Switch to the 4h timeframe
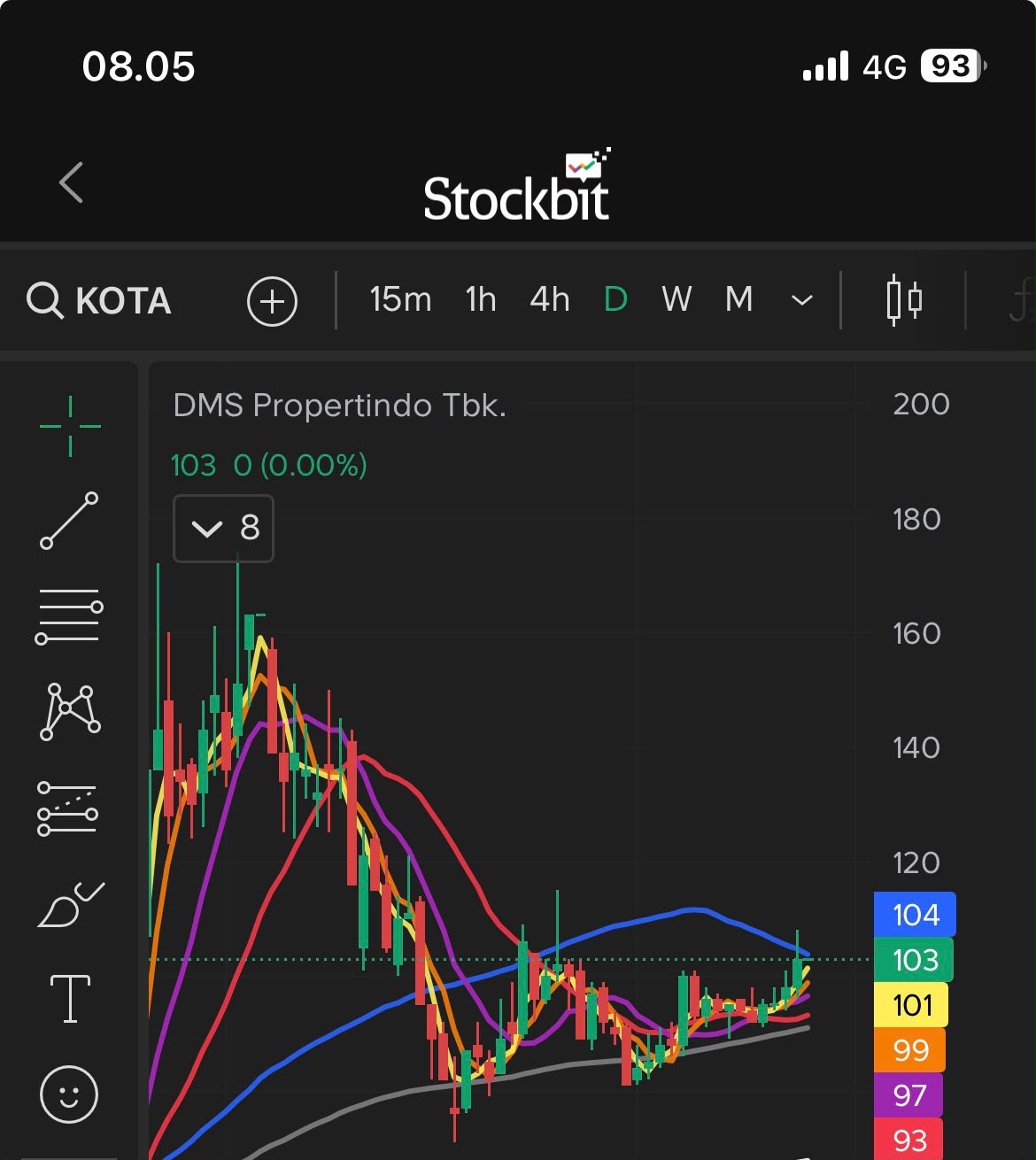 [549, 300]
